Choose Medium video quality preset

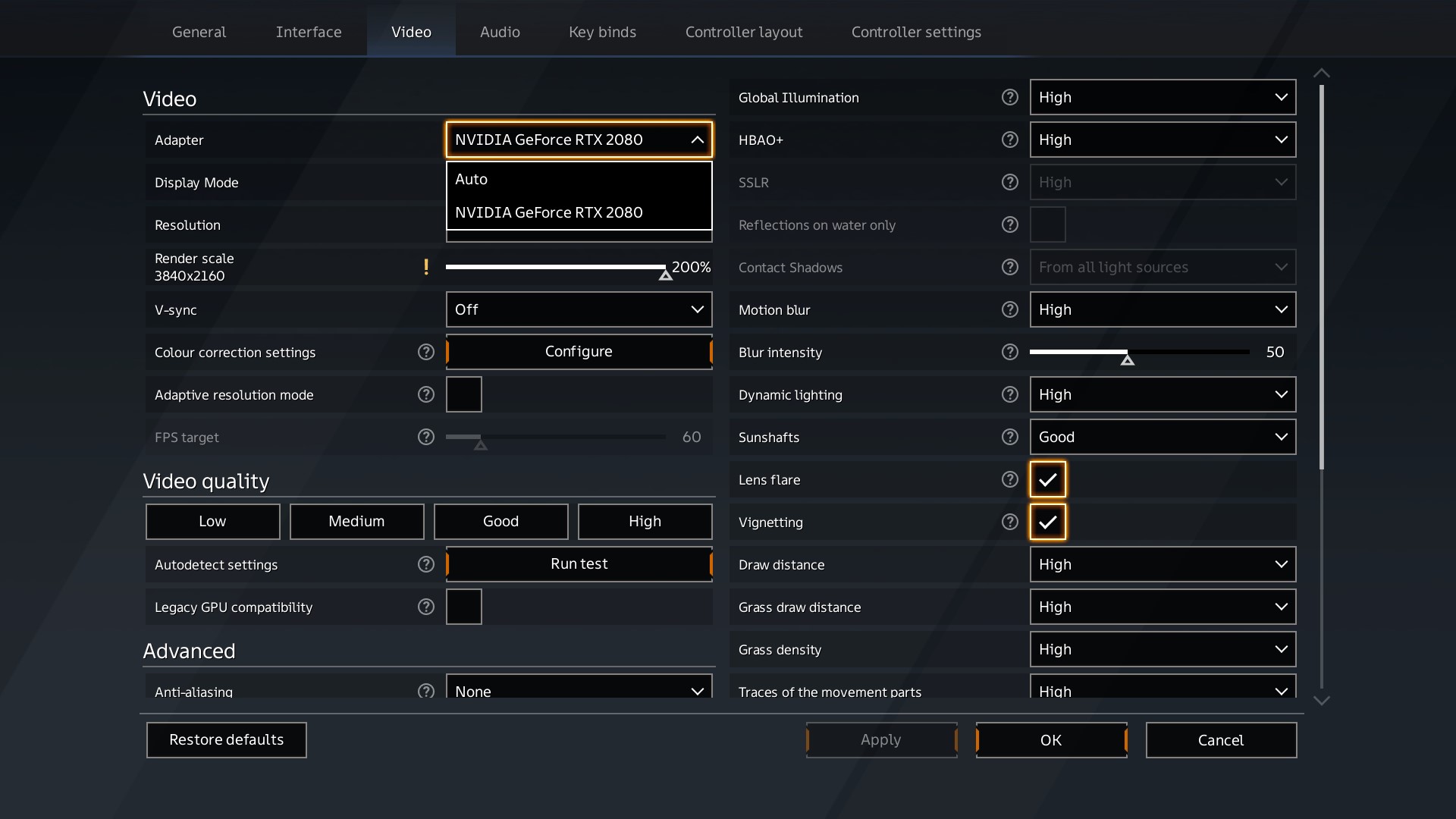click(x=357, y=522)
